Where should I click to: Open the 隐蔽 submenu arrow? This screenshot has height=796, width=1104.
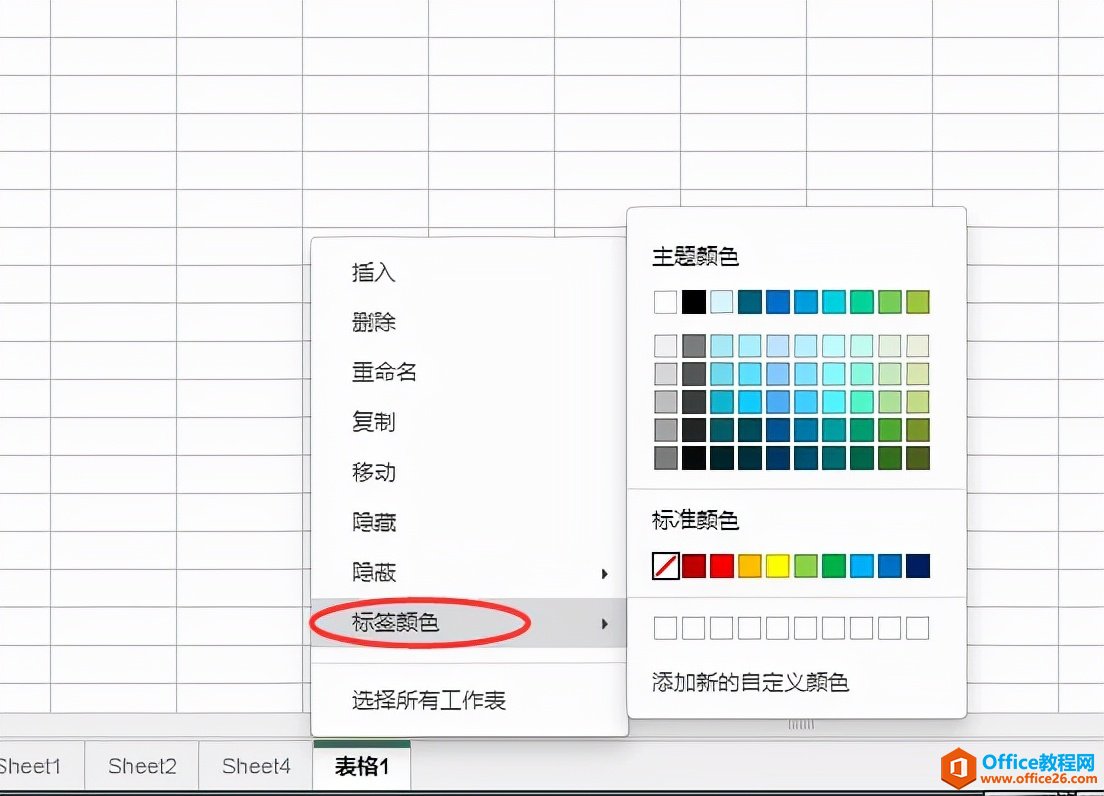(604, 573)
